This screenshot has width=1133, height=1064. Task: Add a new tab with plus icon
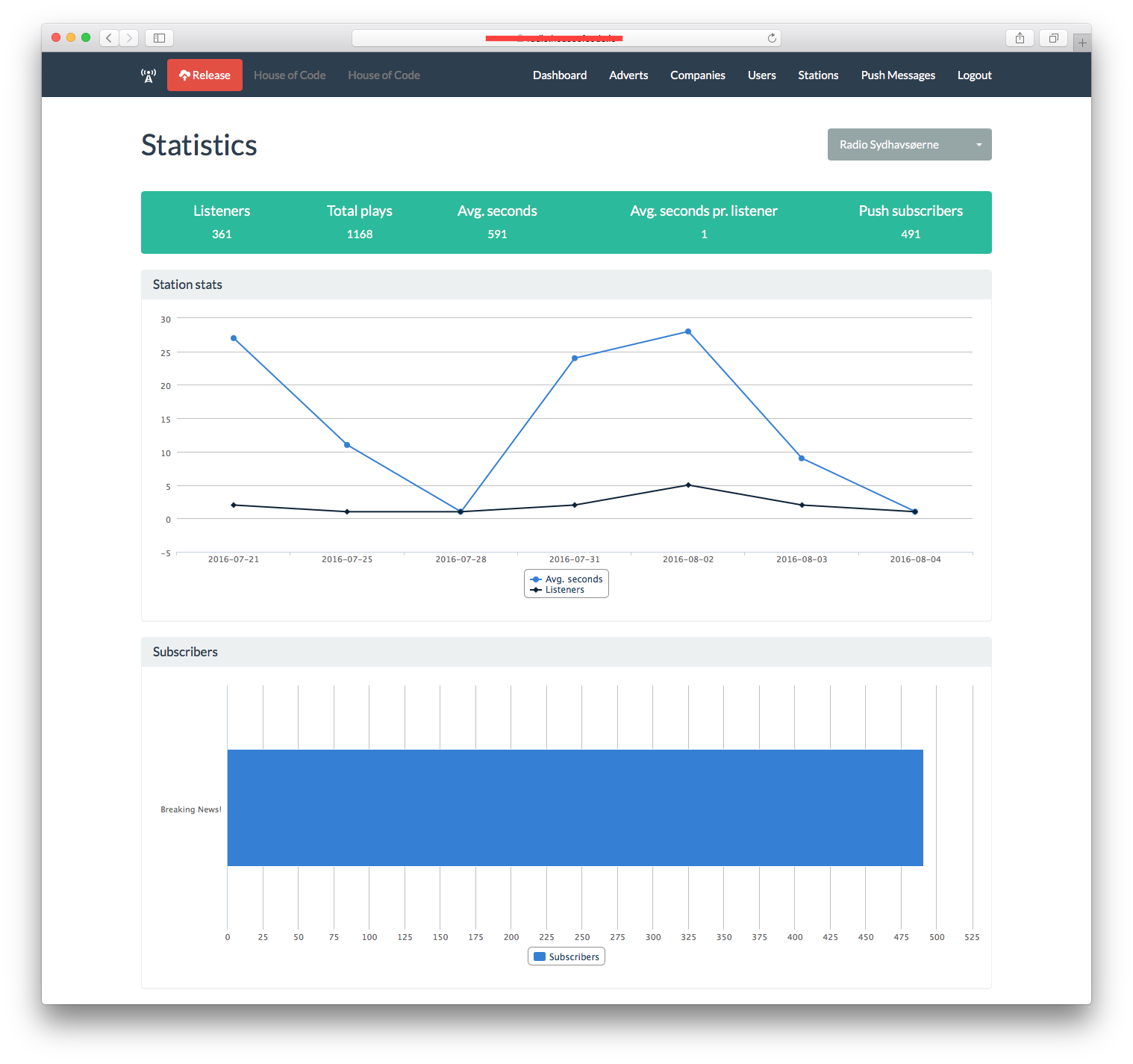click(x=1082, y=43)
